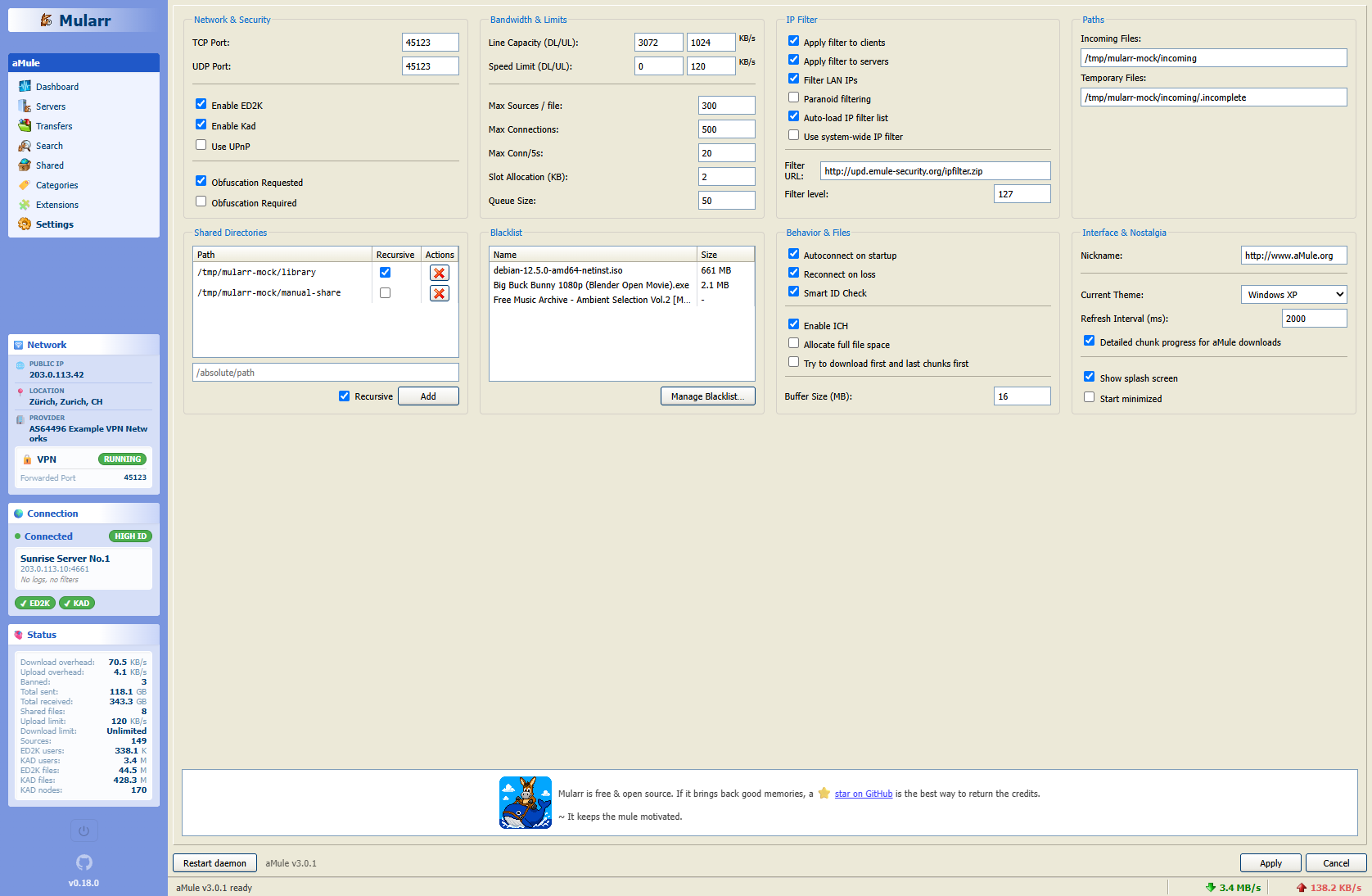Edit the Nickname field
The height and width of the screenshot is (896, 1372).
tap(1294, 256)
